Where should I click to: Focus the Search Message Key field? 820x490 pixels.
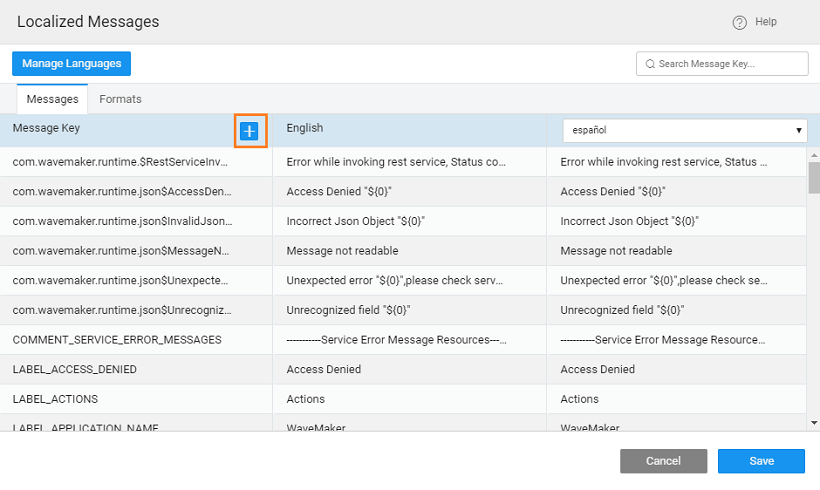coord(728,64)
